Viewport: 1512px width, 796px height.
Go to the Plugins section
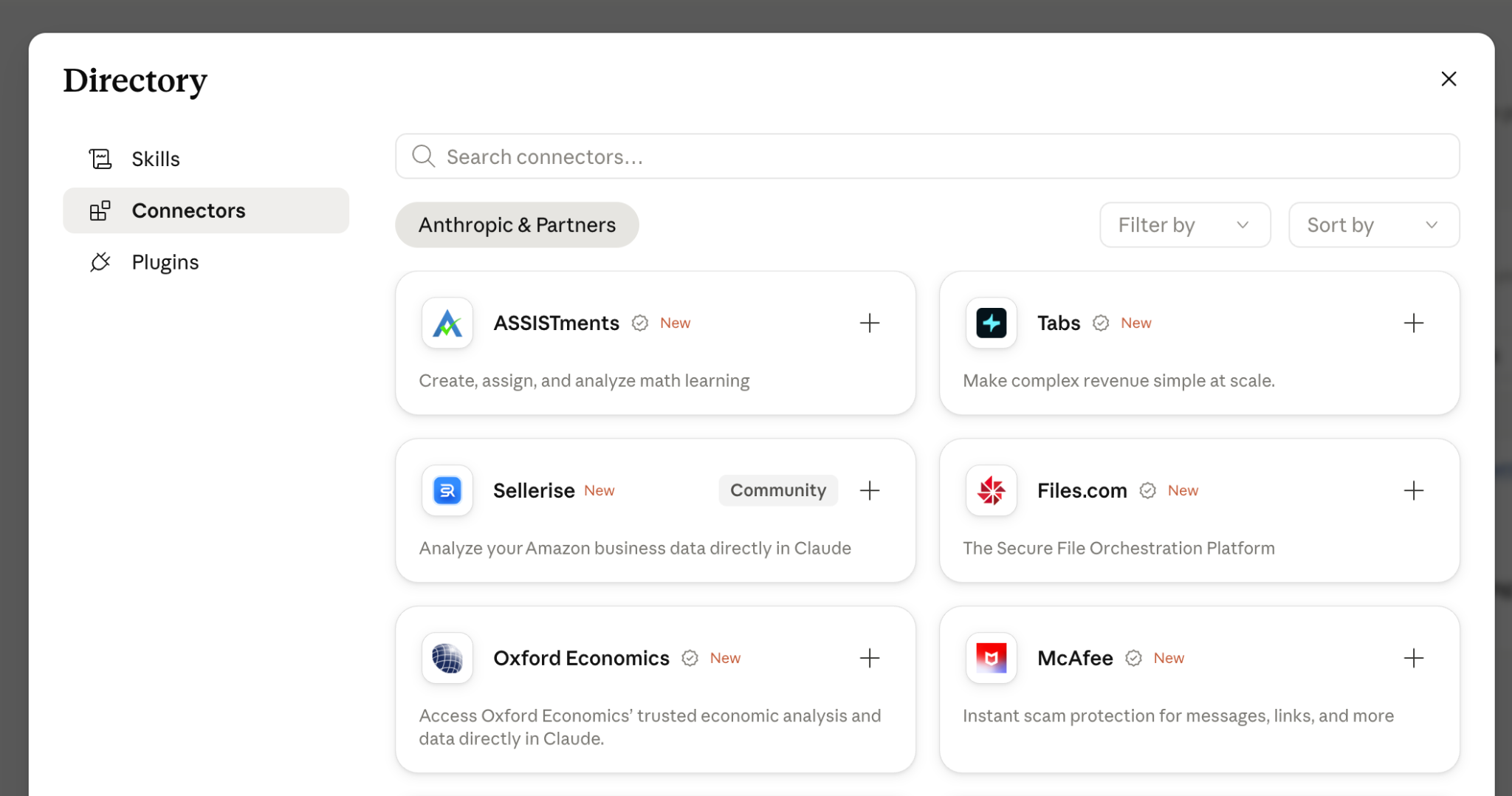[x=206, y=262]
